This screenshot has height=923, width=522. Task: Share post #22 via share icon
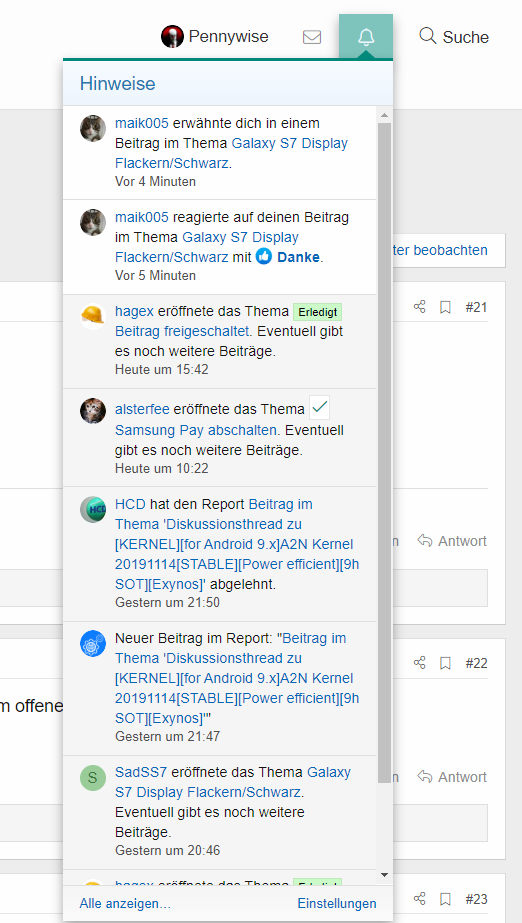click(420, 663)
